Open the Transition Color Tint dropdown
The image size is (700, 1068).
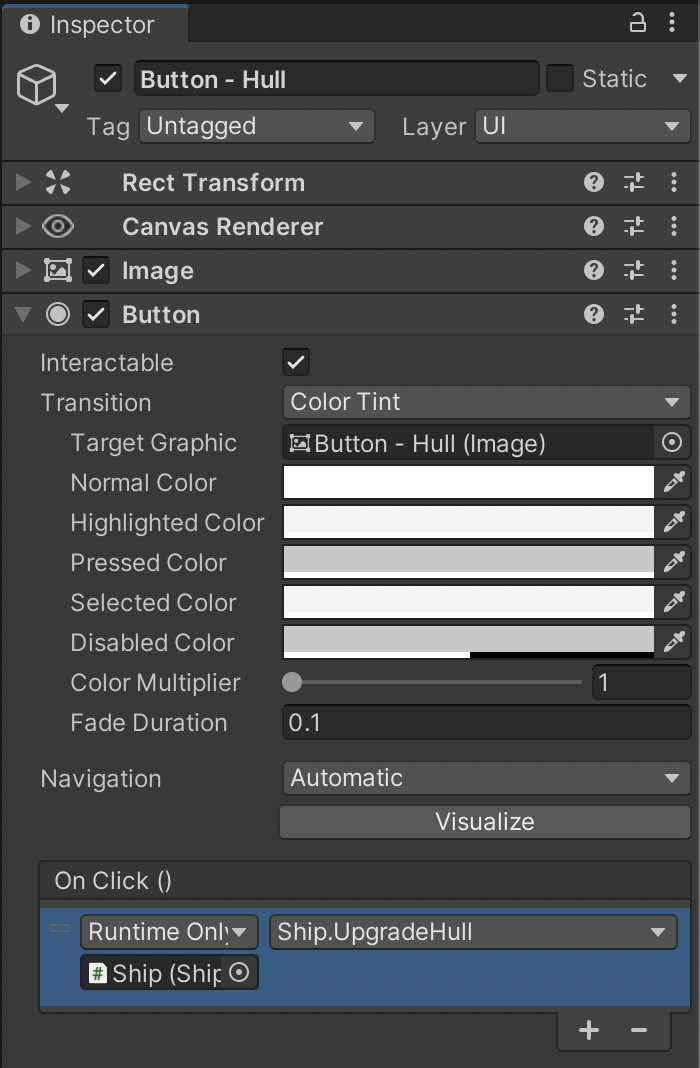(486, 402)
